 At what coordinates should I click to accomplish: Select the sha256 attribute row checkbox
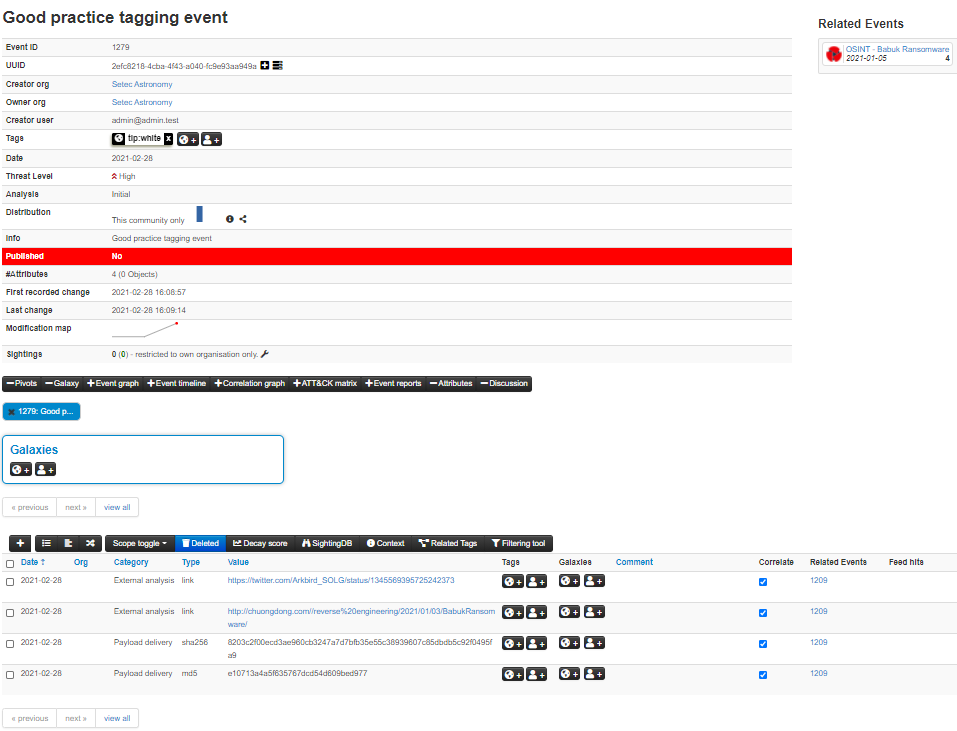tap(10, 644)
